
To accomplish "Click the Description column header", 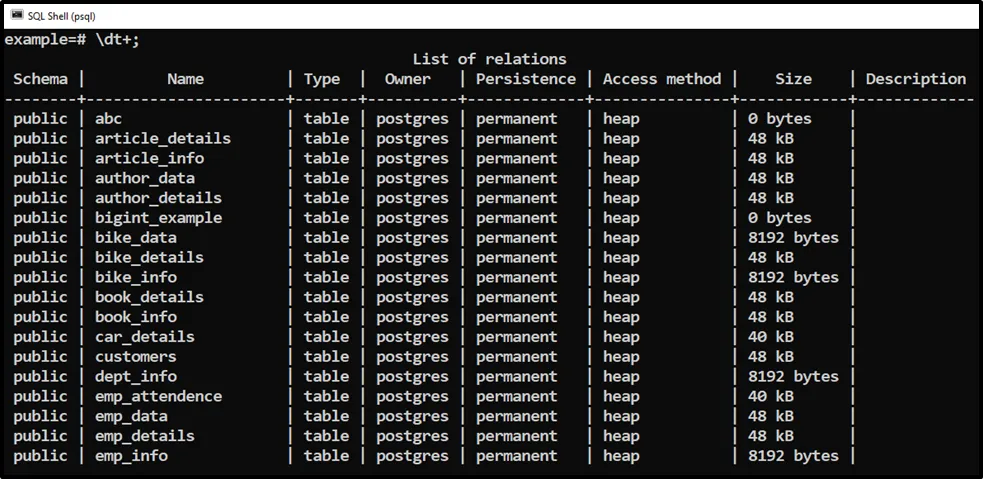I will click(915, 79).
